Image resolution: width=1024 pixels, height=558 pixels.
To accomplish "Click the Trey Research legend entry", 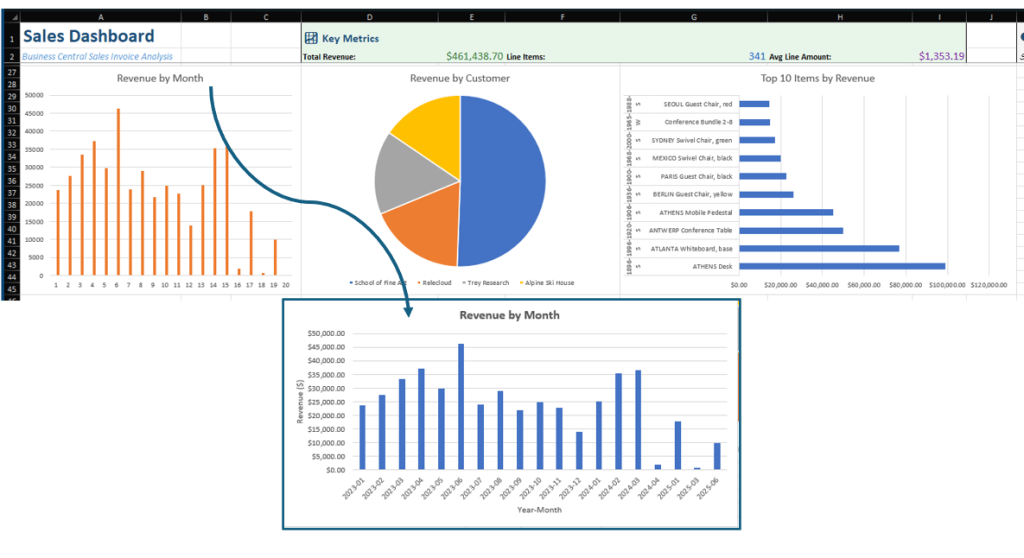I will click(x=489, y=283).
